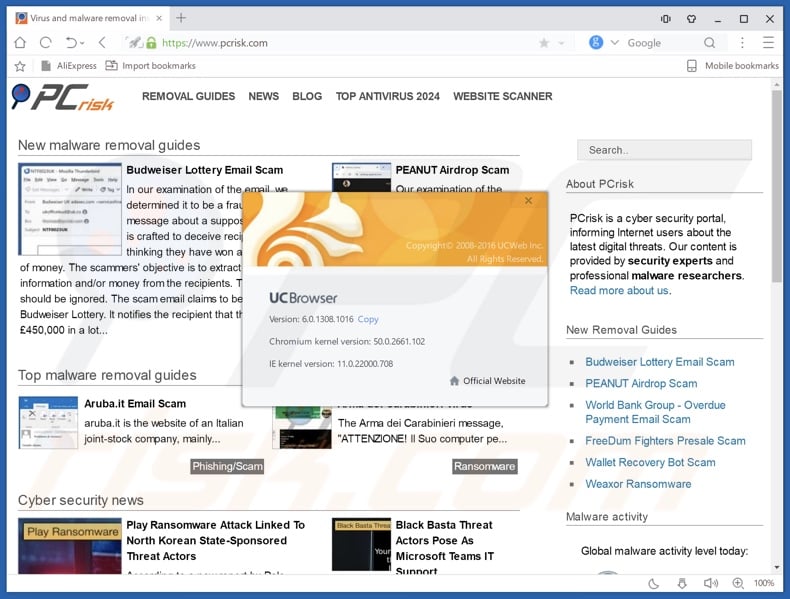Image resolution: width=790 pixels, height=599 pixels.
Task: Close the Virus and malware removal tab
Action: tap(159, 18)
